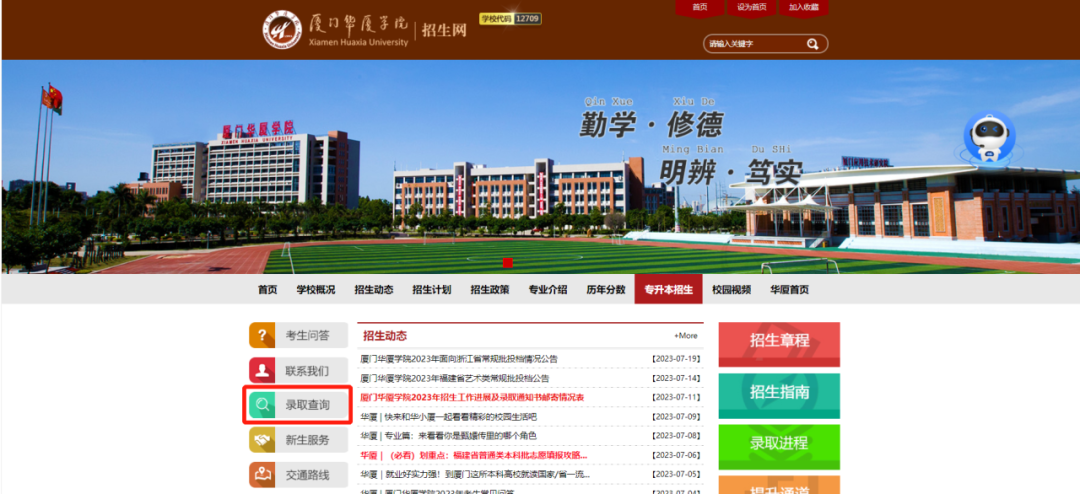1080x494 pixels.
Task: Click the Xiamen Huaxia University logo
Action: click(x=282, y=30)
